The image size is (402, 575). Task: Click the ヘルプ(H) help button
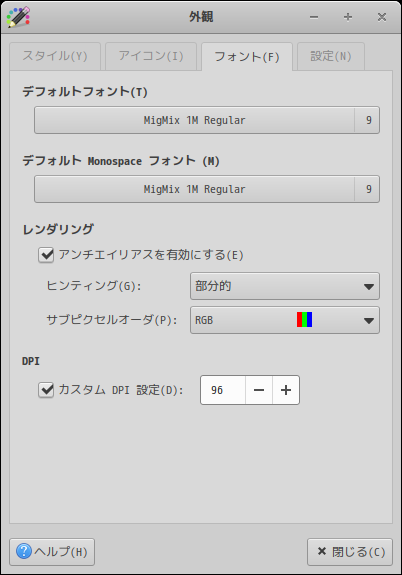pyautogui.click(x=52, y=552)
